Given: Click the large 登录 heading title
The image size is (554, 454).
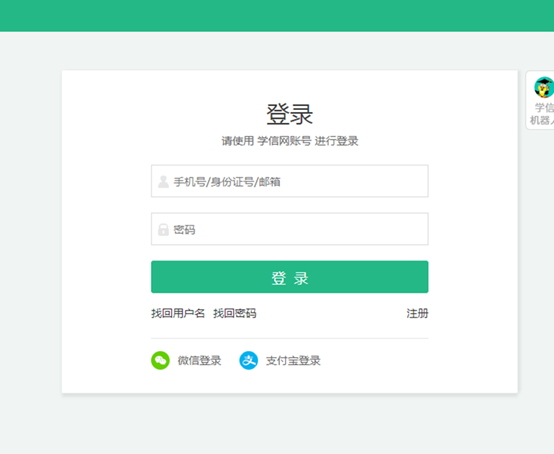Looking at the screenshot, I should click(290, 114).
